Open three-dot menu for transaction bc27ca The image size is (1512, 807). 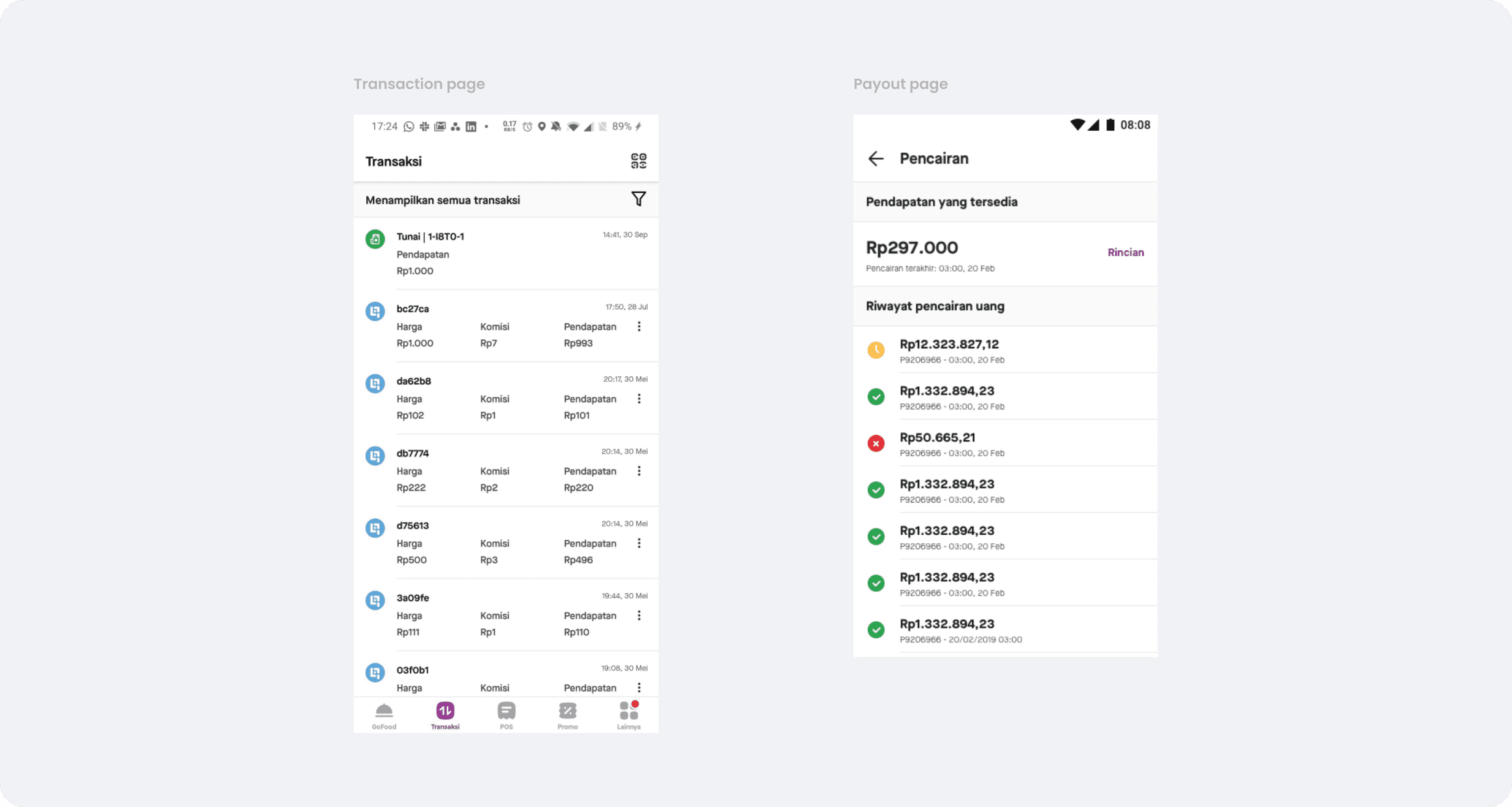tap(639, 326)
